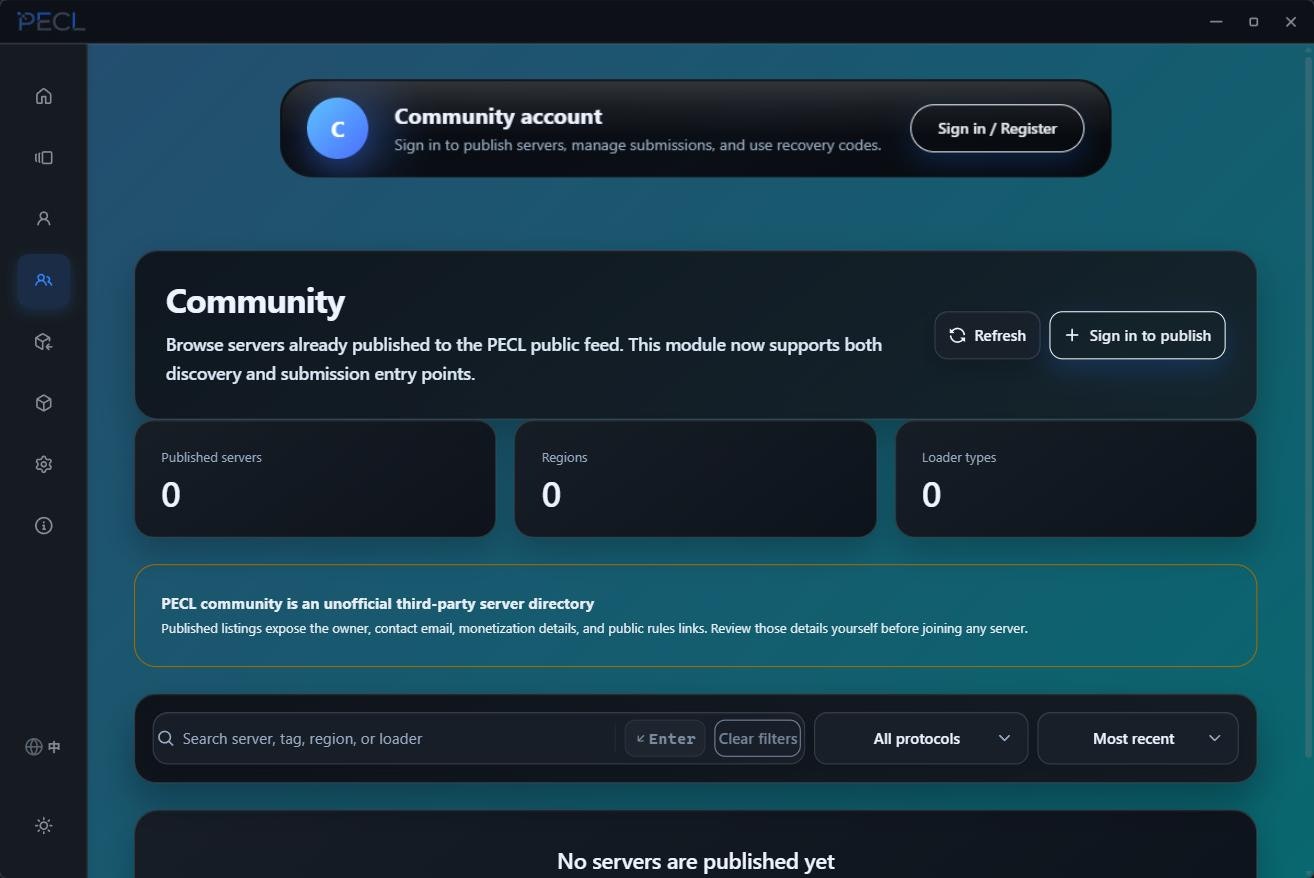Open Settings gear in sidebar
The height and width of the screenshot is (878, 1314).
(x=43, y=464)
